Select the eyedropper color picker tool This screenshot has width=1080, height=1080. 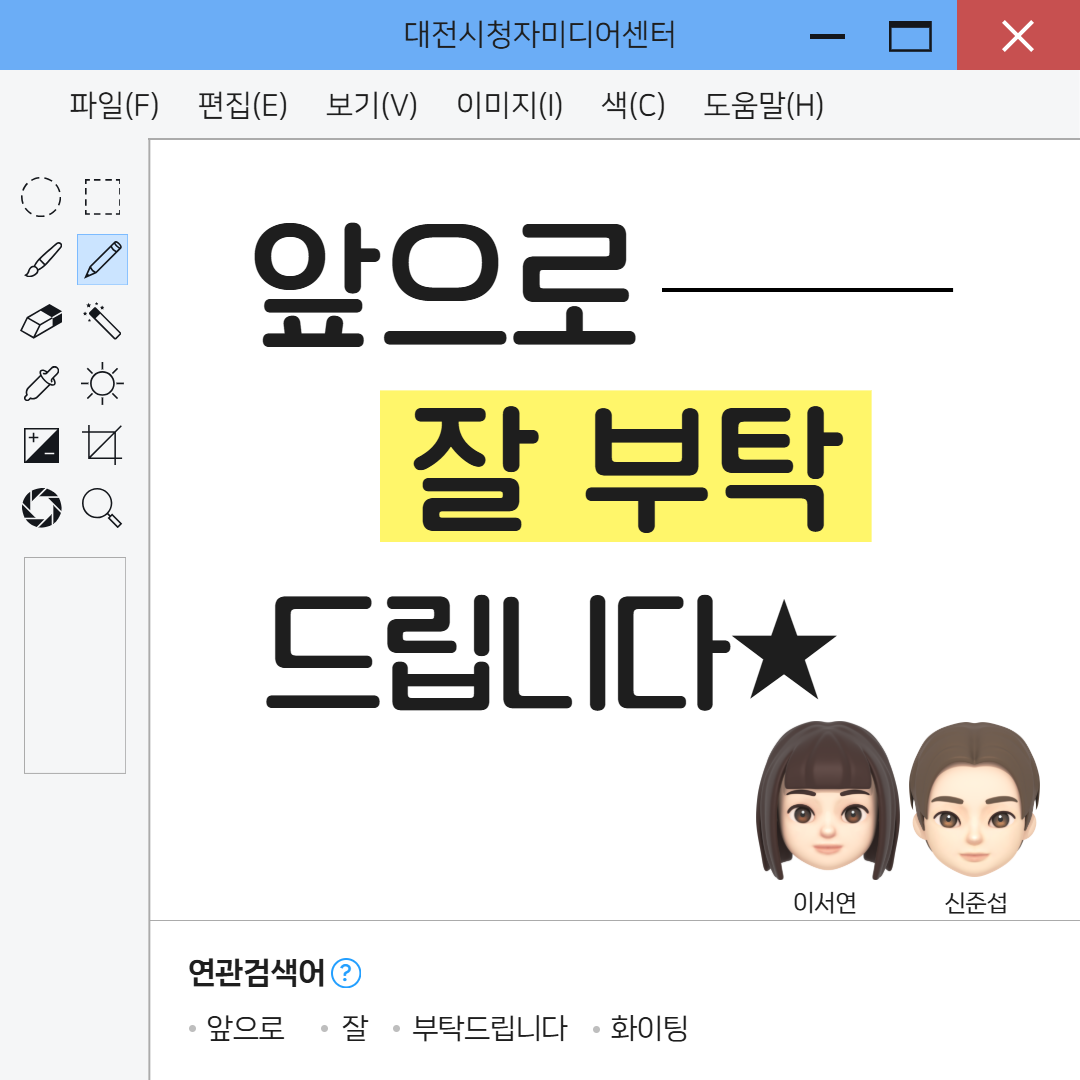pos(41,383)
